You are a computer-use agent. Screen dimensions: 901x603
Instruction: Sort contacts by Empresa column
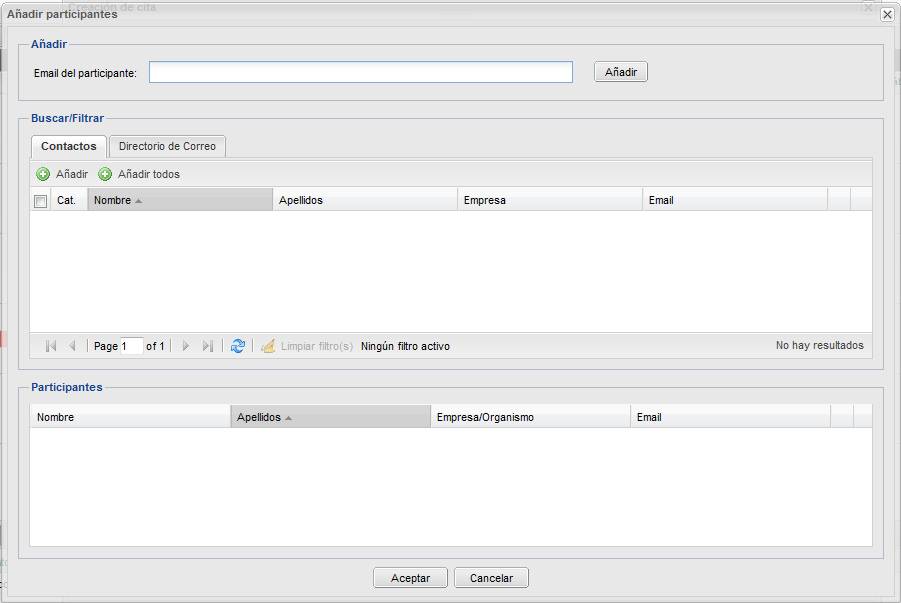[550, 200]
